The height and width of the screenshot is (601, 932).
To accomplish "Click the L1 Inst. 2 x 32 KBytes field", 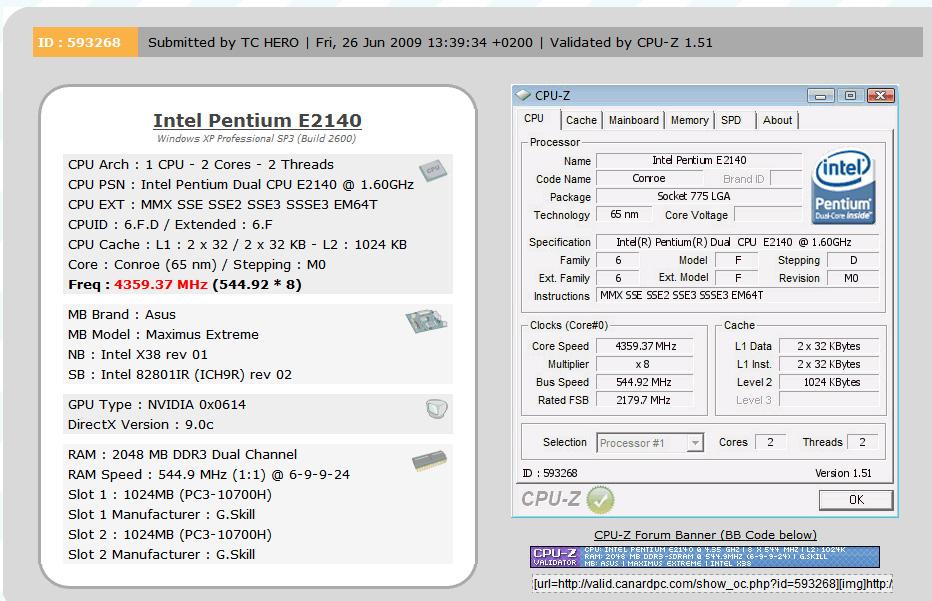I will [x=829, y=364].
